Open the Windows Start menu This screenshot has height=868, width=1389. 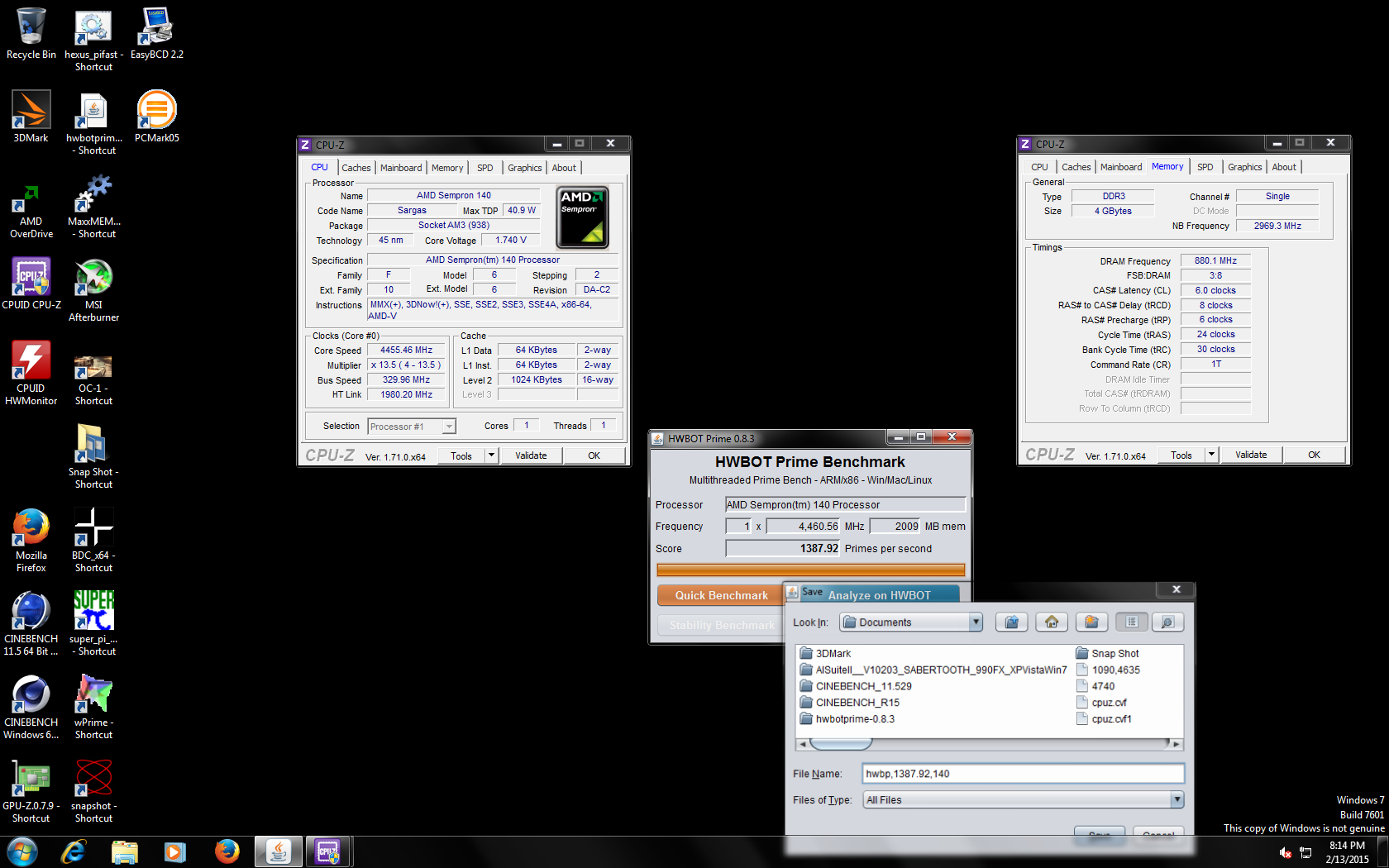22,851
